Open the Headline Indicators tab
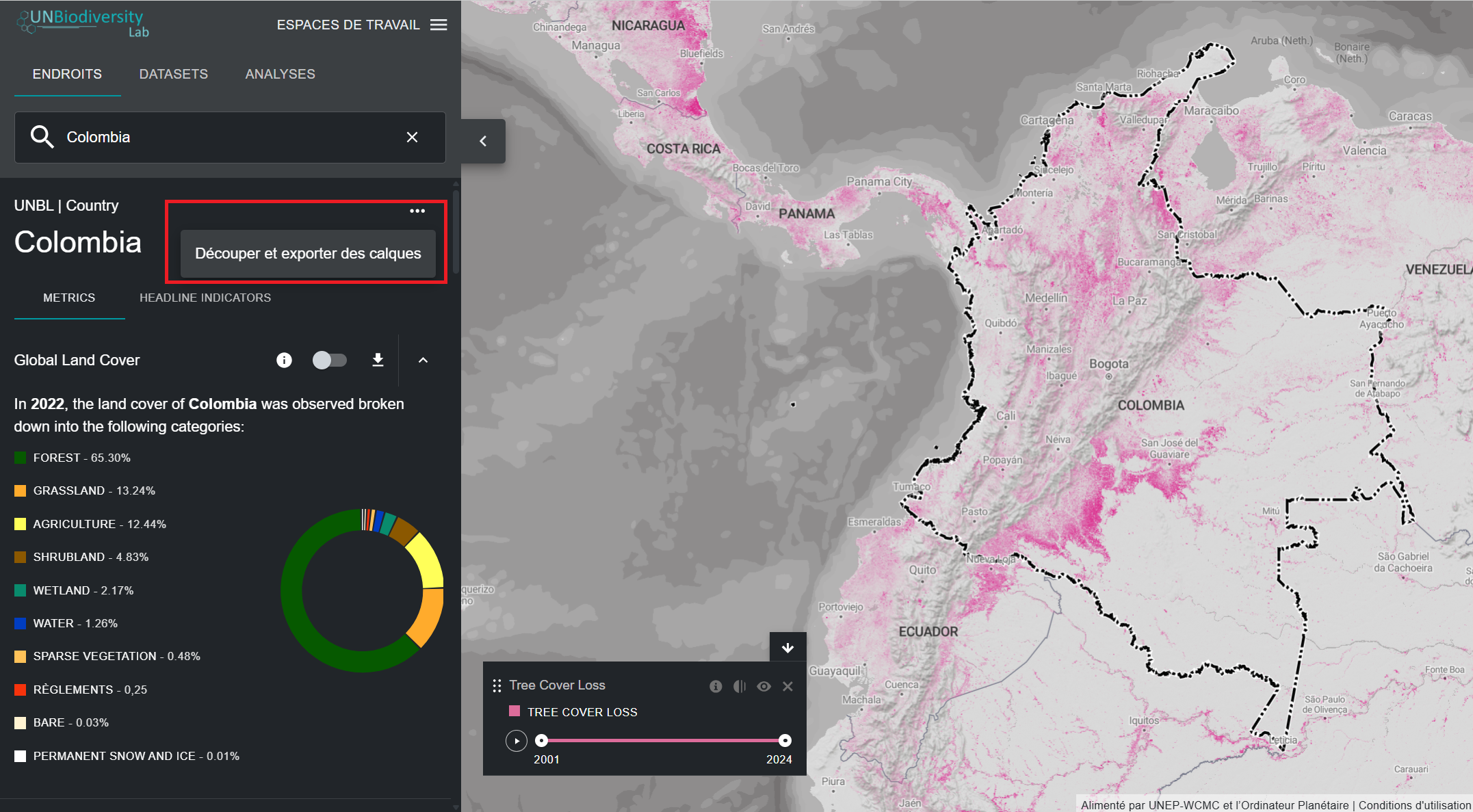 coord(205,298)
